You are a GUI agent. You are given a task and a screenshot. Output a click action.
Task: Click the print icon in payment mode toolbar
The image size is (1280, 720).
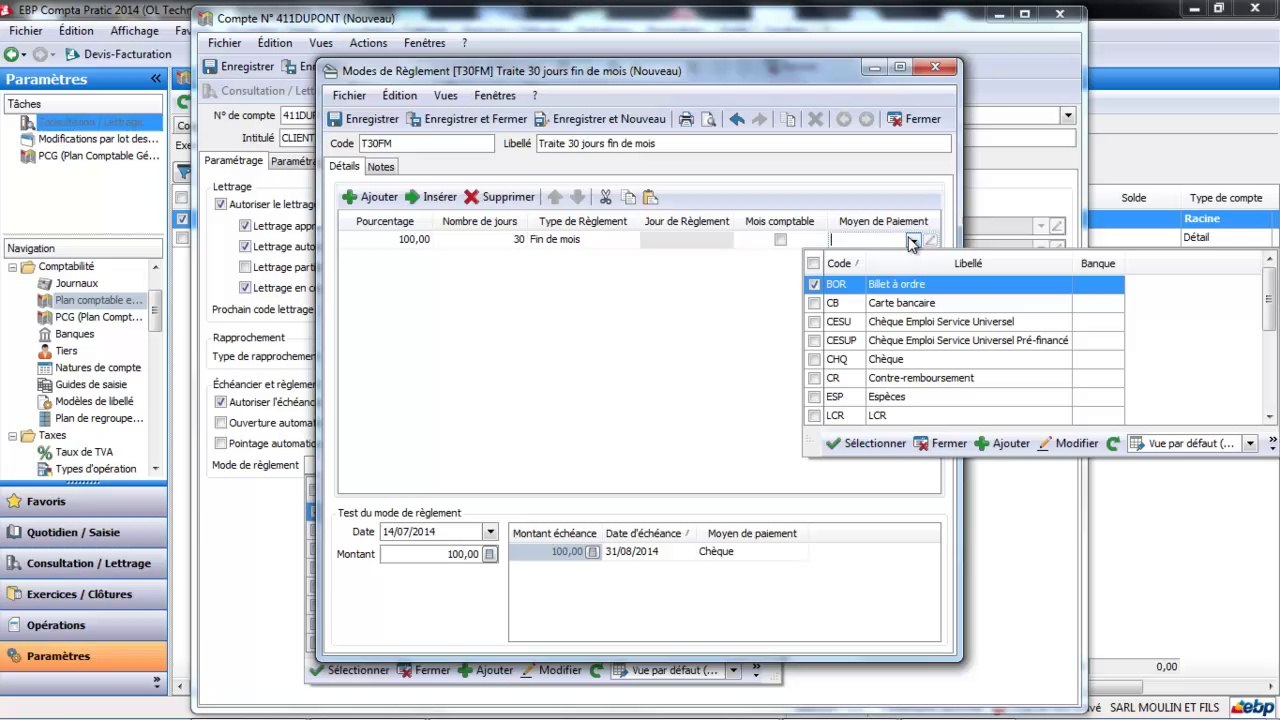click(x=686, y=119)
